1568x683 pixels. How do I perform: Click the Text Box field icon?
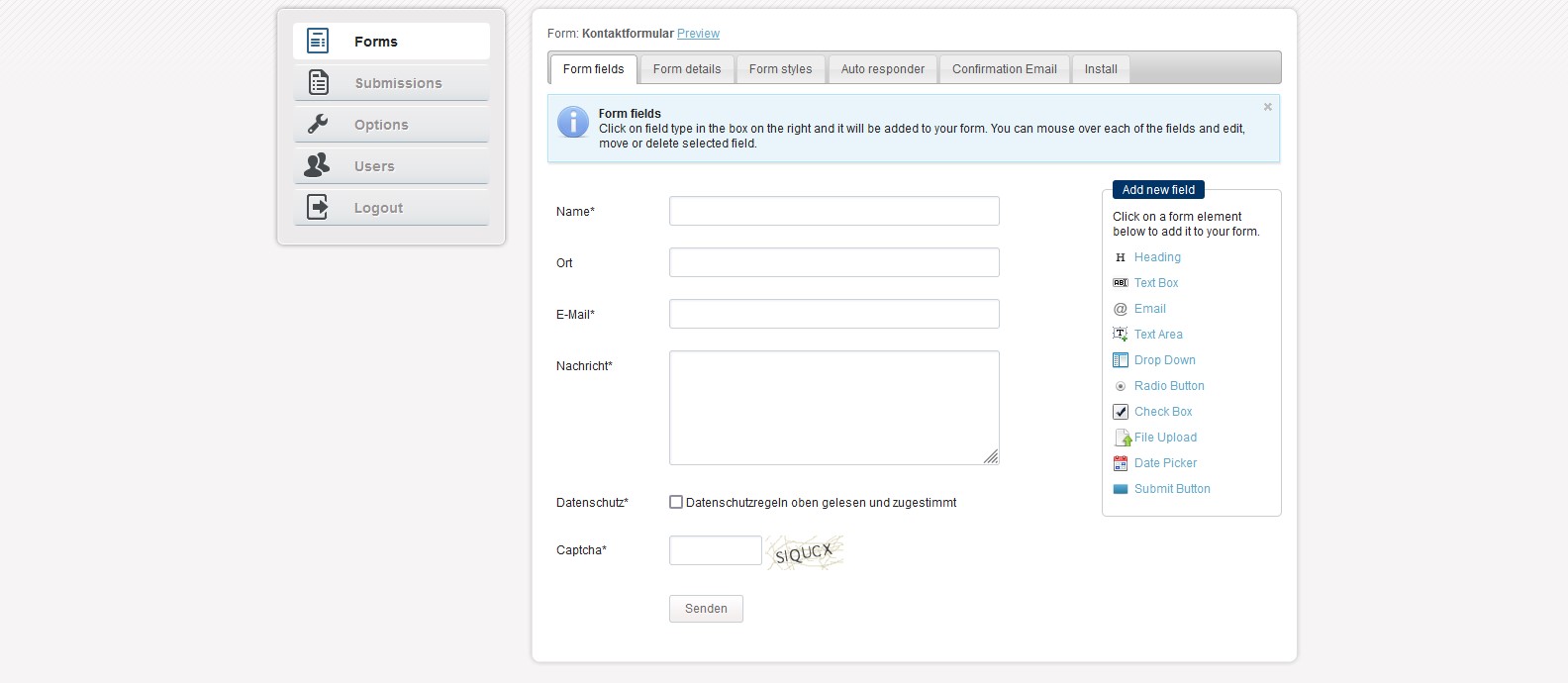[x=1121, y=283]
